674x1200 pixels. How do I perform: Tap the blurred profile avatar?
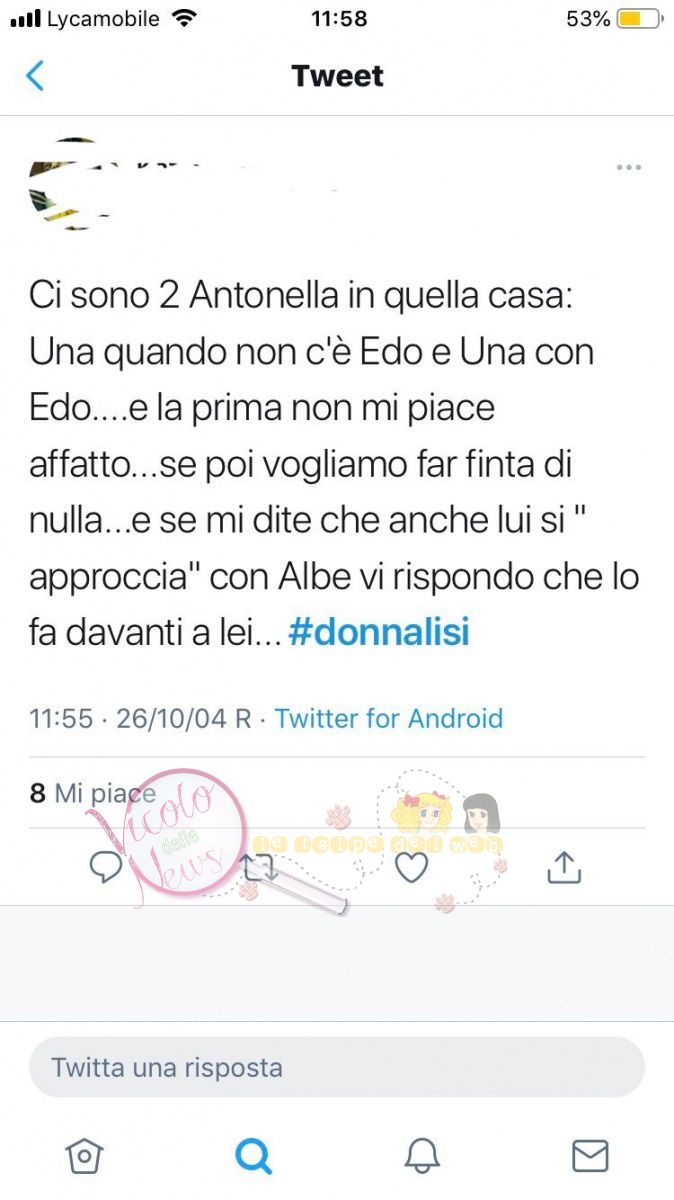(x=65, y=182)
